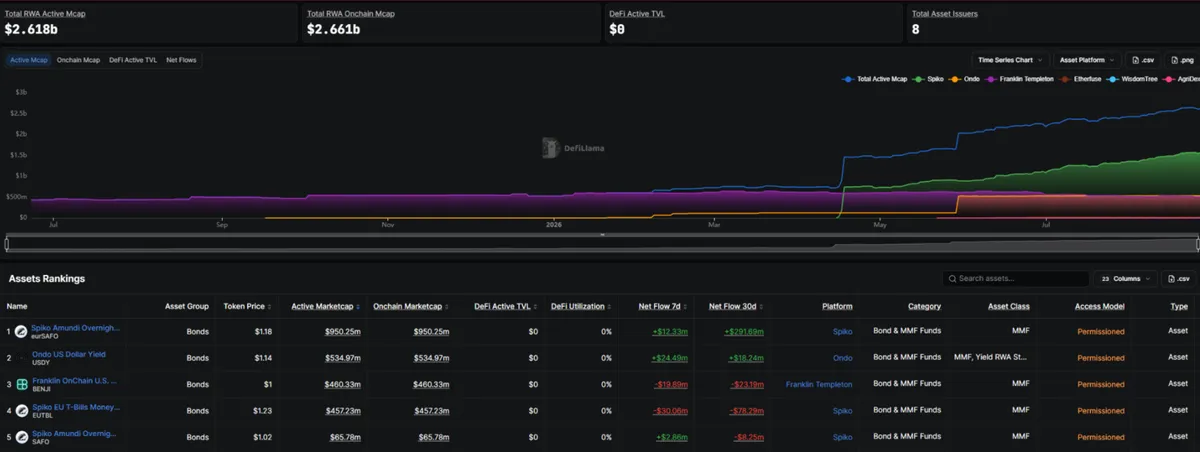Open the Ondo platform link
This screenshot has height=452, width=1200.
[842, 358]
